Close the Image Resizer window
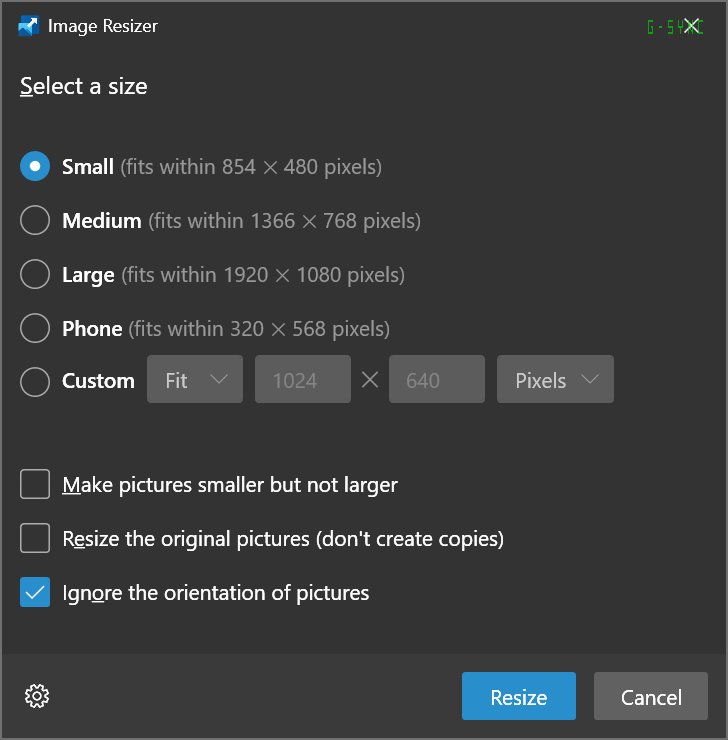 691,26
